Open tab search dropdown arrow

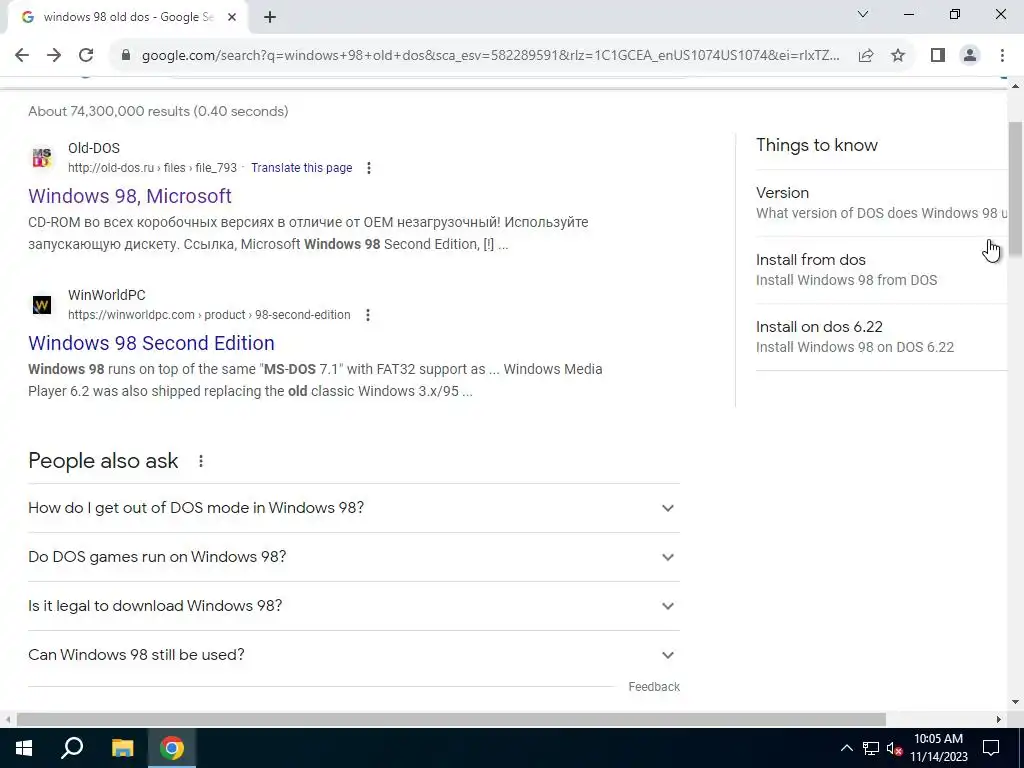point(863,14)
